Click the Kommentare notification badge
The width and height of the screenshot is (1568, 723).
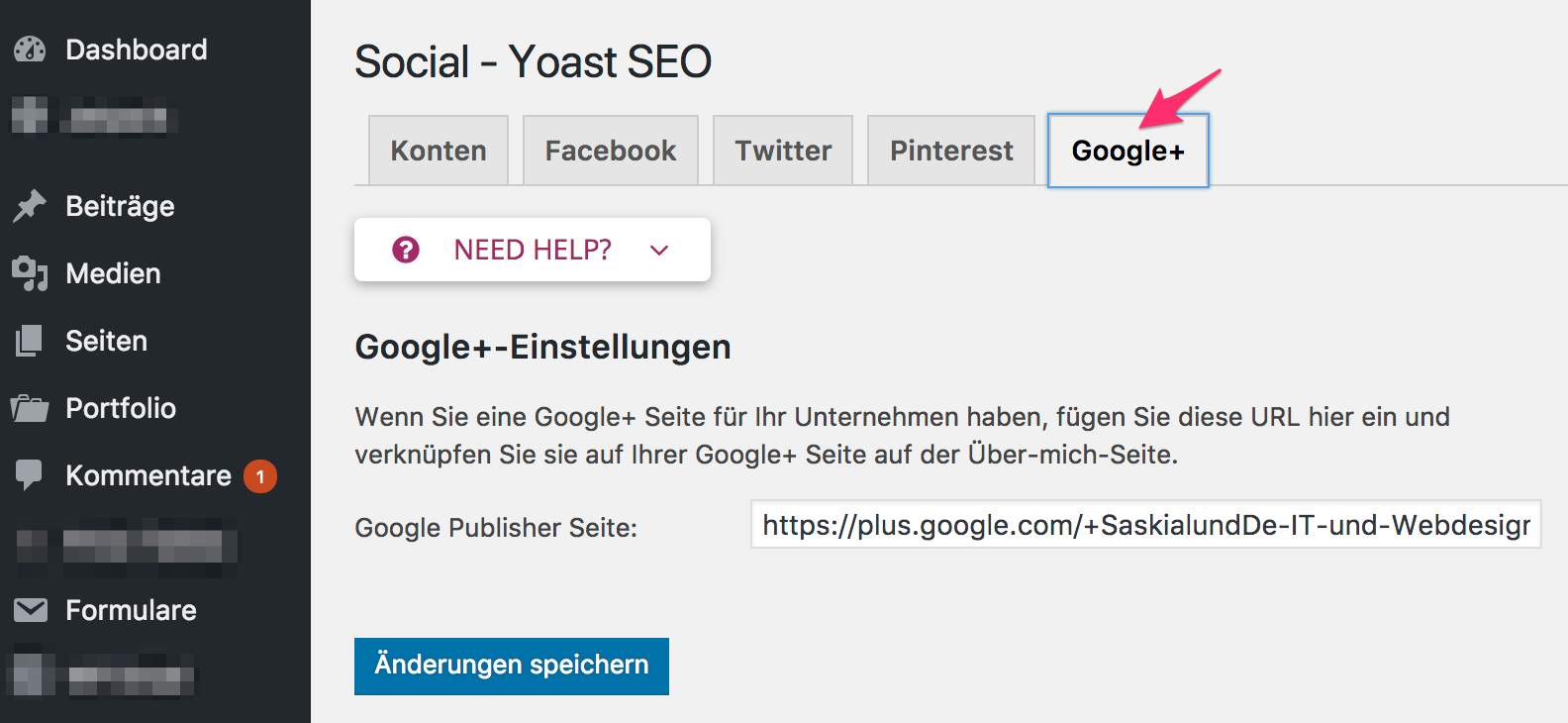coord(260,476)
